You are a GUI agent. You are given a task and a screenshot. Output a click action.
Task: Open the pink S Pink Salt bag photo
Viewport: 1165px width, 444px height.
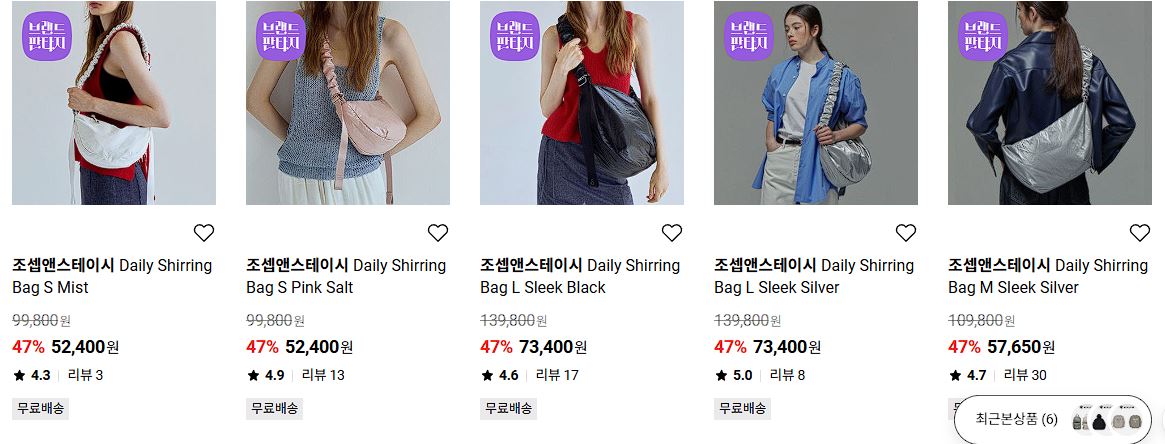[x=348, y=102]
